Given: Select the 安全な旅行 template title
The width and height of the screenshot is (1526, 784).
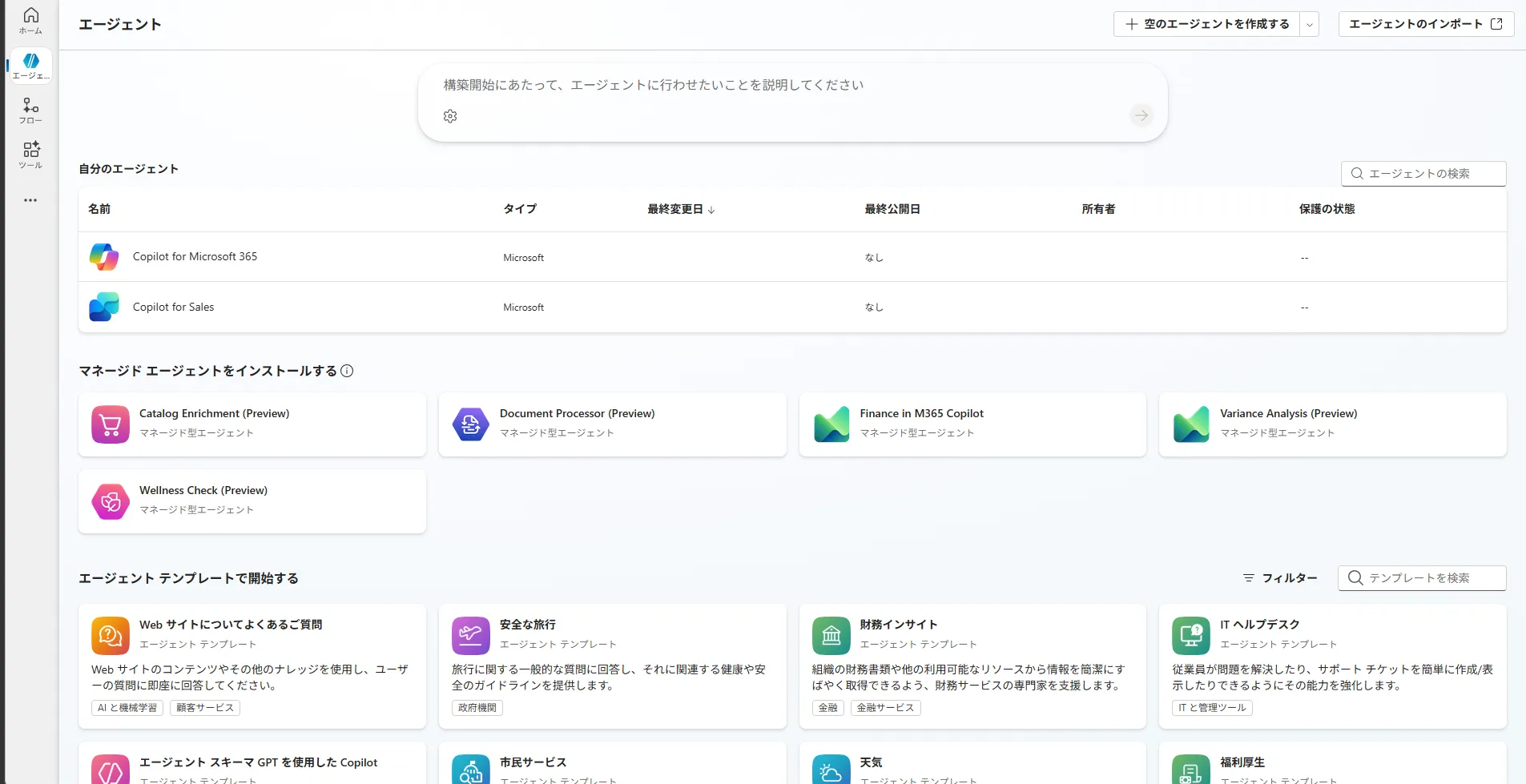Looking at the screenshot, I should pos(527,625).
